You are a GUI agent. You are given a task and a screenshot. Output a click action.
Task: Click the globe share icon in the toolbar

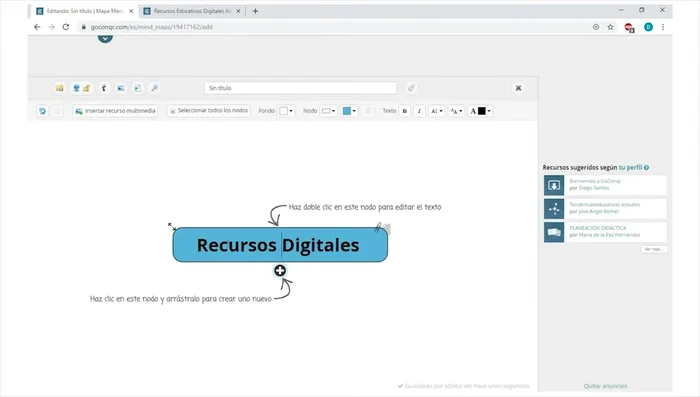tap(76, 88)
